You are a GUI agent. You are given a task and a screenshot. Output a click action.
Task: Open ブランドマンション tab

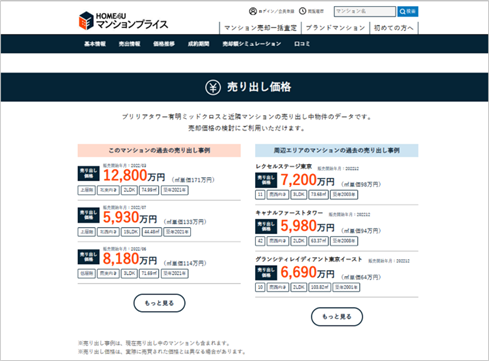click(335, 28)
